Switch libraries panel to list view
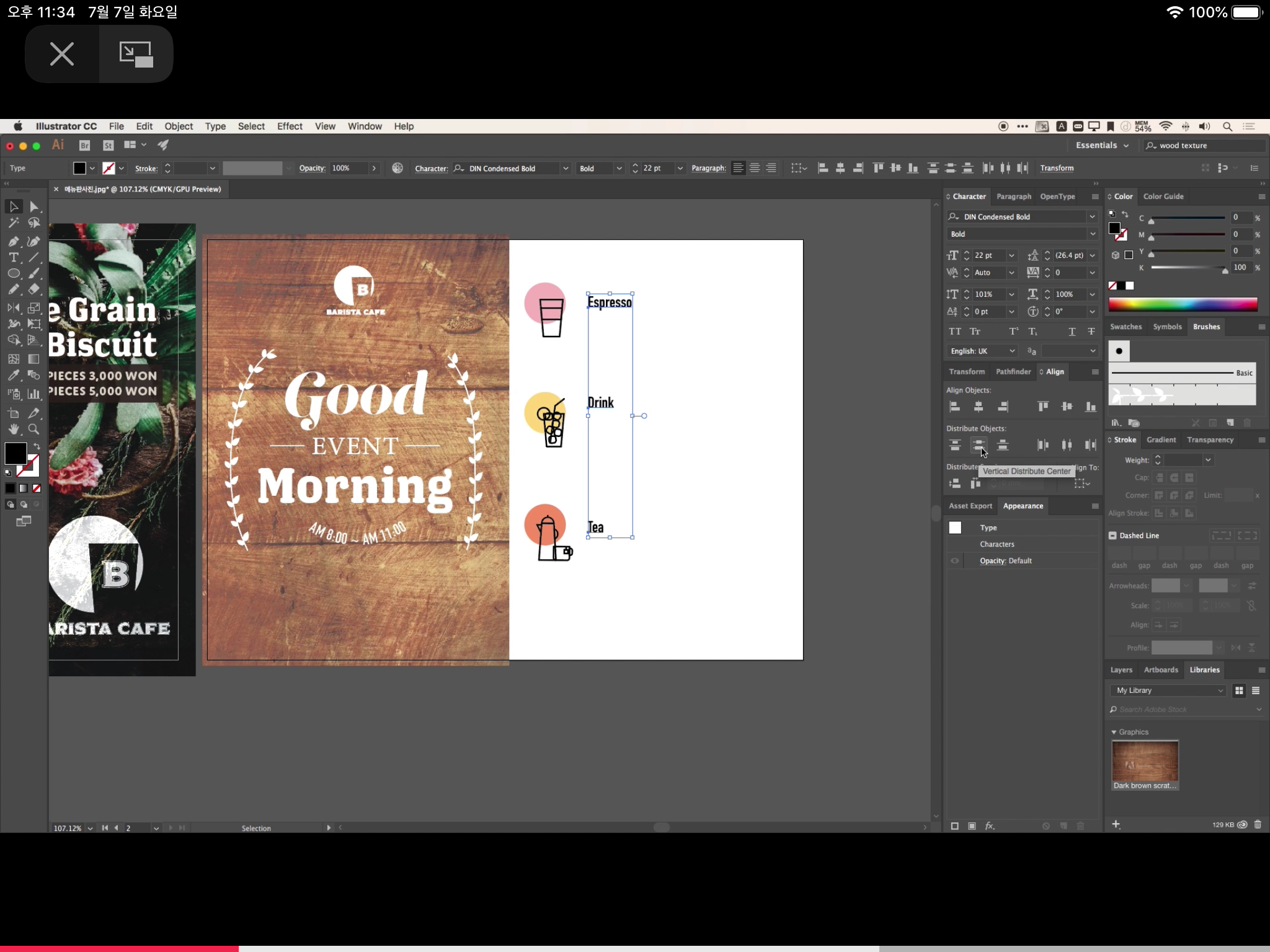Screen dimensions: 1270x952 1256,690
